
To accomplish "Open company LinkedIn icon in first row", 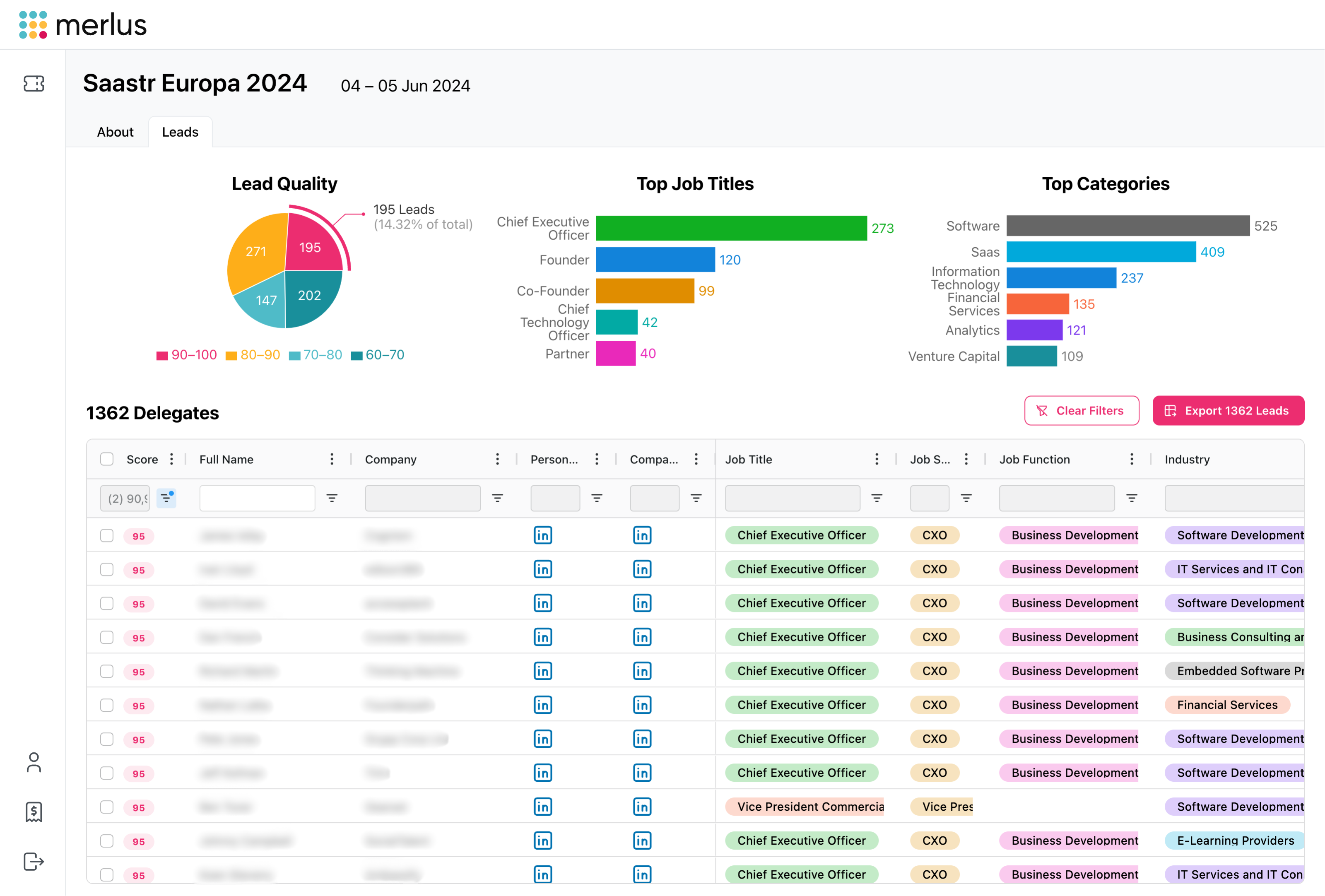I will tap(642, 535).
